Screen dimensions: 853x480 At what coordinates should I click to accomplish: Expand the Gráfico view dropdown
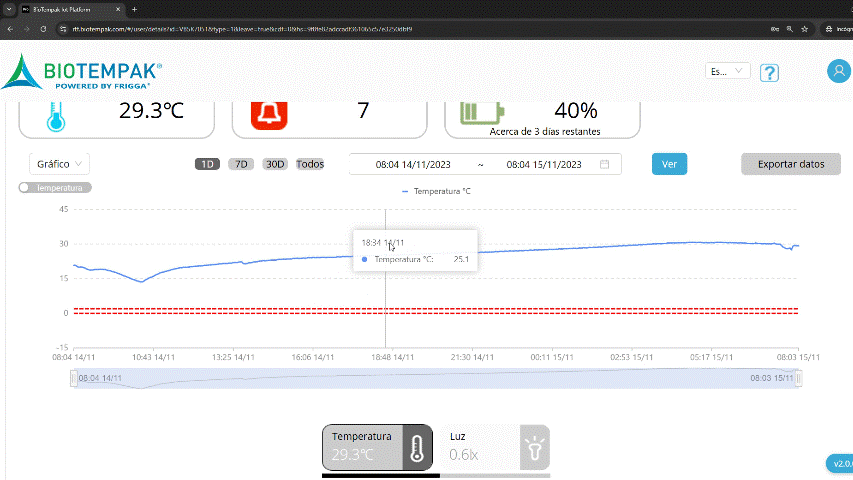point(61,164)
